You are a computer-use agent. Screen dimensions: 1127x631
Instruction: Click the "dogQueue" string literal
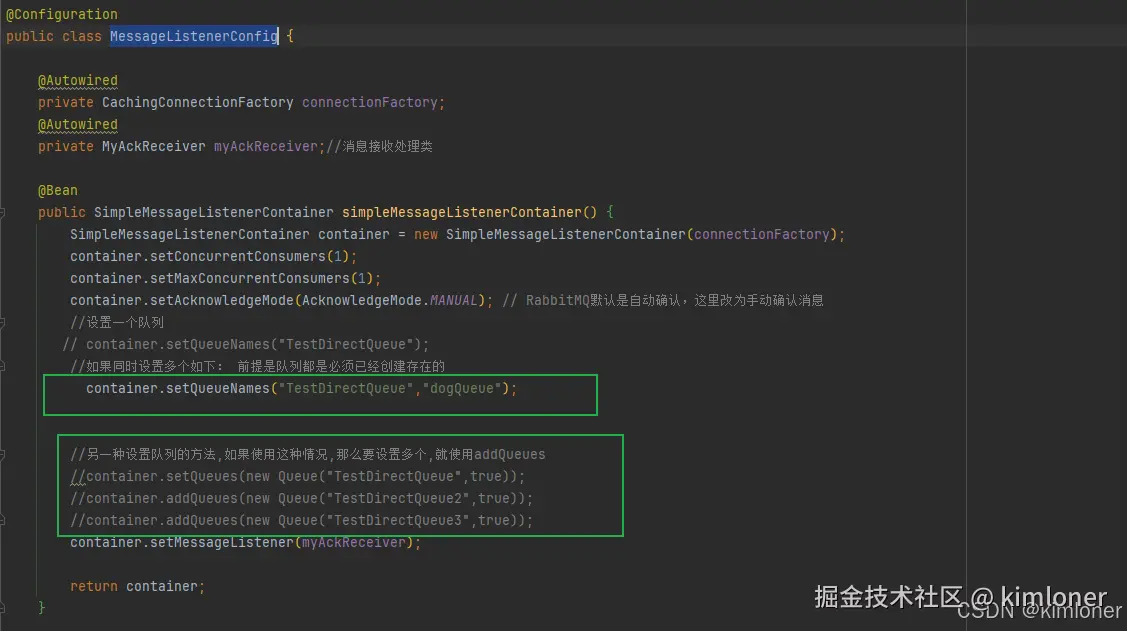(x=461, y=388)
